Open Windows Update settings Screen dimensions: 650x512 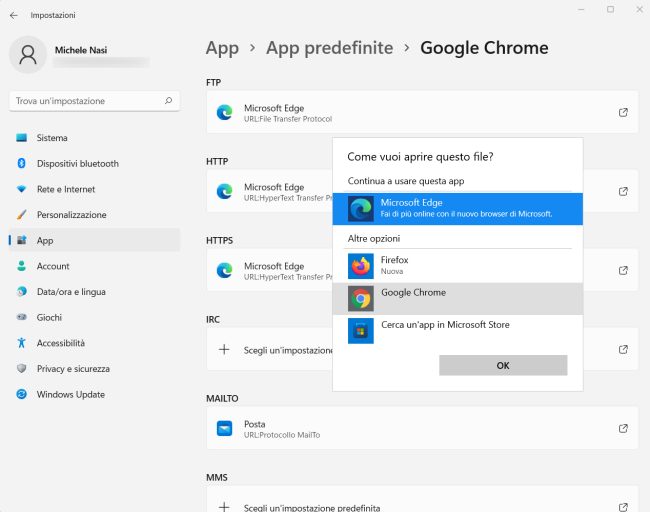coord(95,394)
